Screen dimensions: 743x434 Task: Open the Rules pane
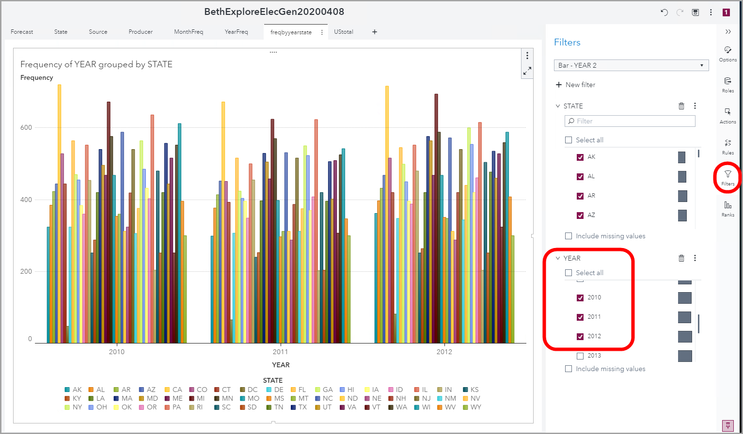click(727, 146)
